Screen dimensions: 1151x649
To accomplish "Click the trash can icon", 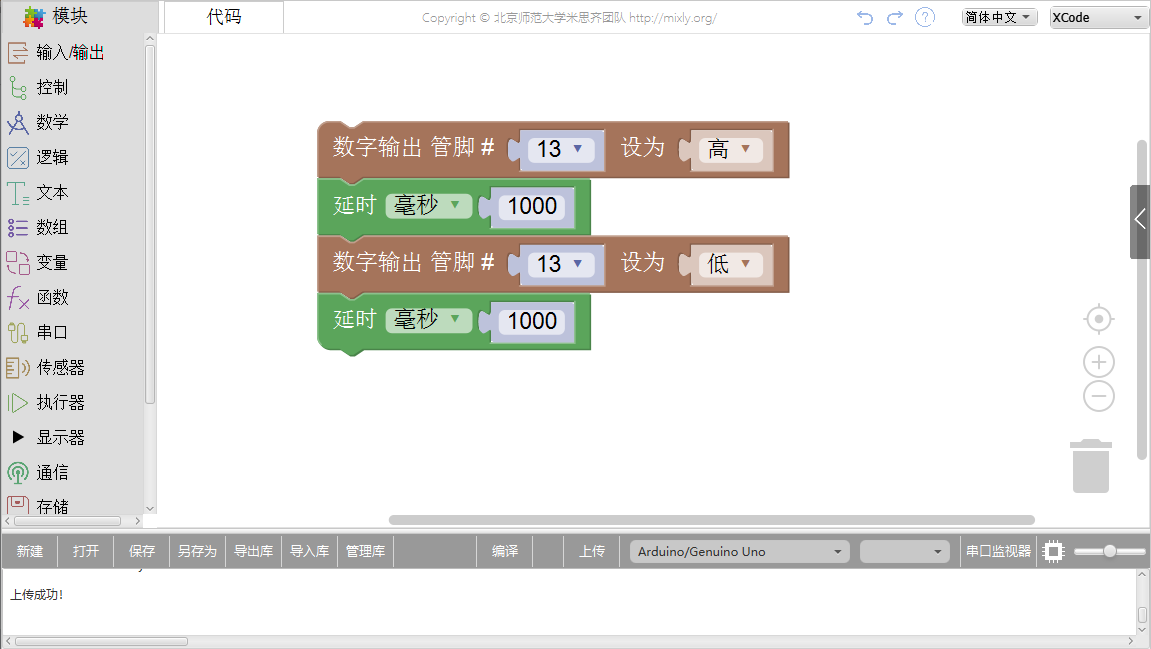I will click(x=1091, y=466).
